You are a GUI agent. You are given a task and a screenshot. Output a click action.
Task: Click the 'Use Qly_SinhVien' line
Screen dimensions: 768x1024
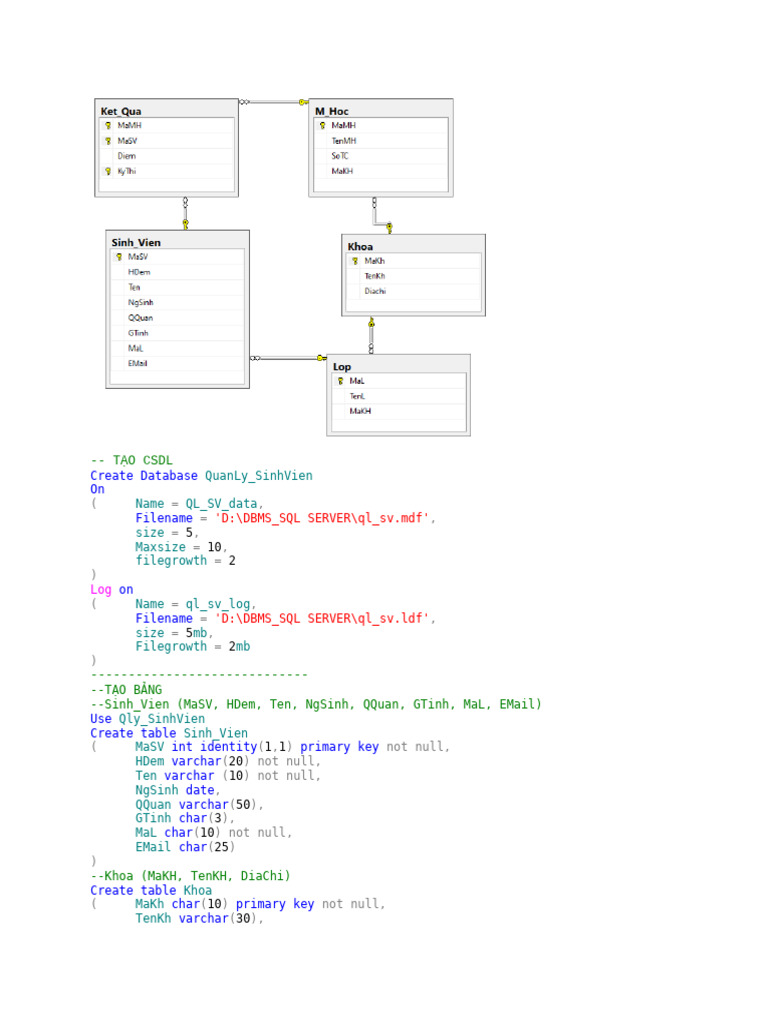click(x=148, y=718)
